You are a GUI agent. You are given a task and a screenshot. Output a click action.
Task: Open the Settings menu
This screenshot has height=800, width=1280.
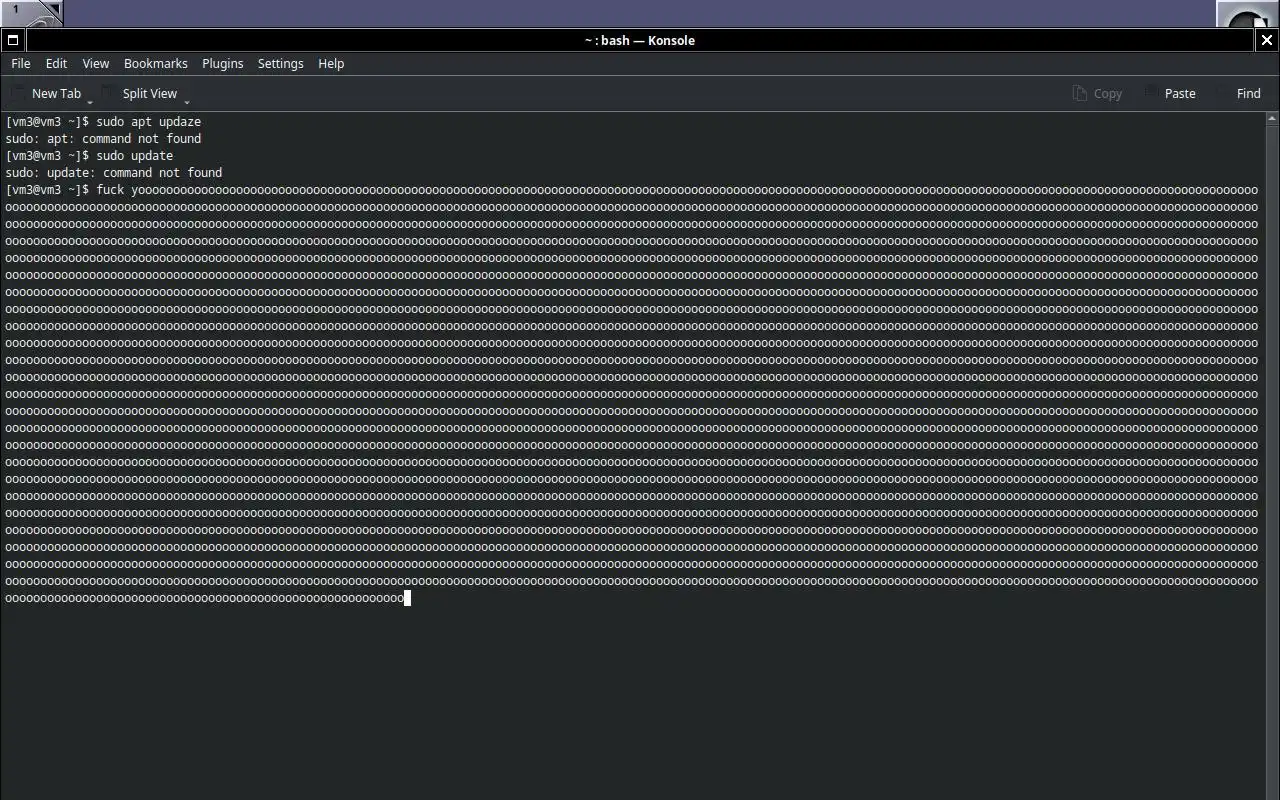click(x=280, y=63)
